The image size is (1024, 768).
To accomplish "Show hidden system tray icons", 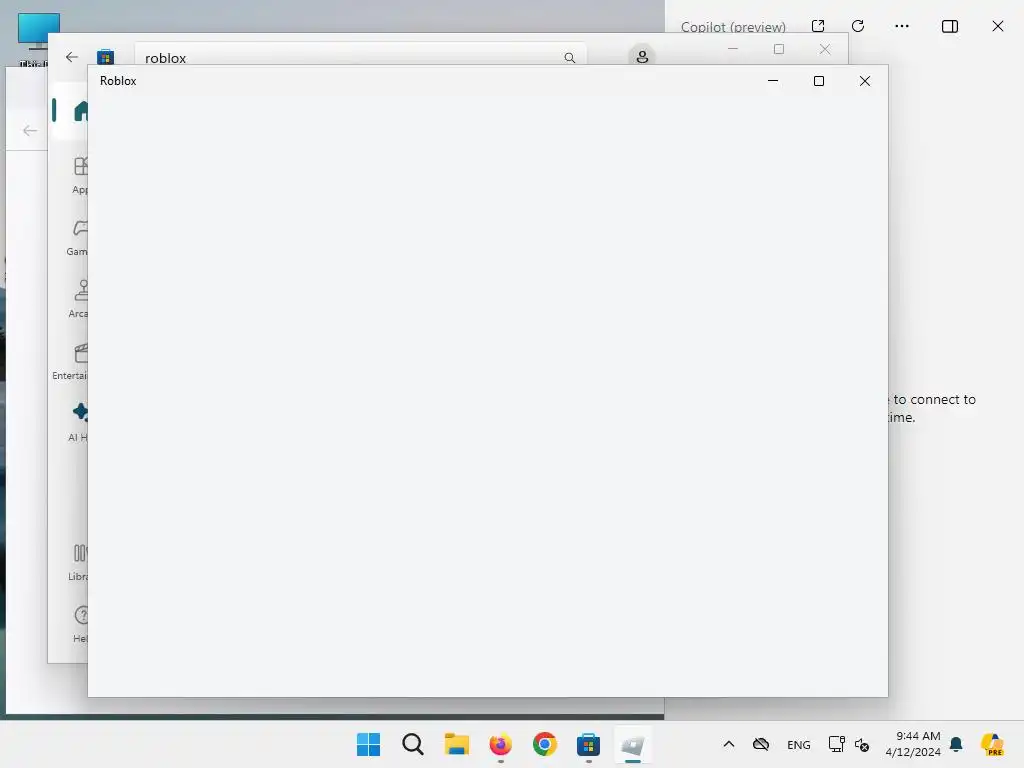I will 729,744.
